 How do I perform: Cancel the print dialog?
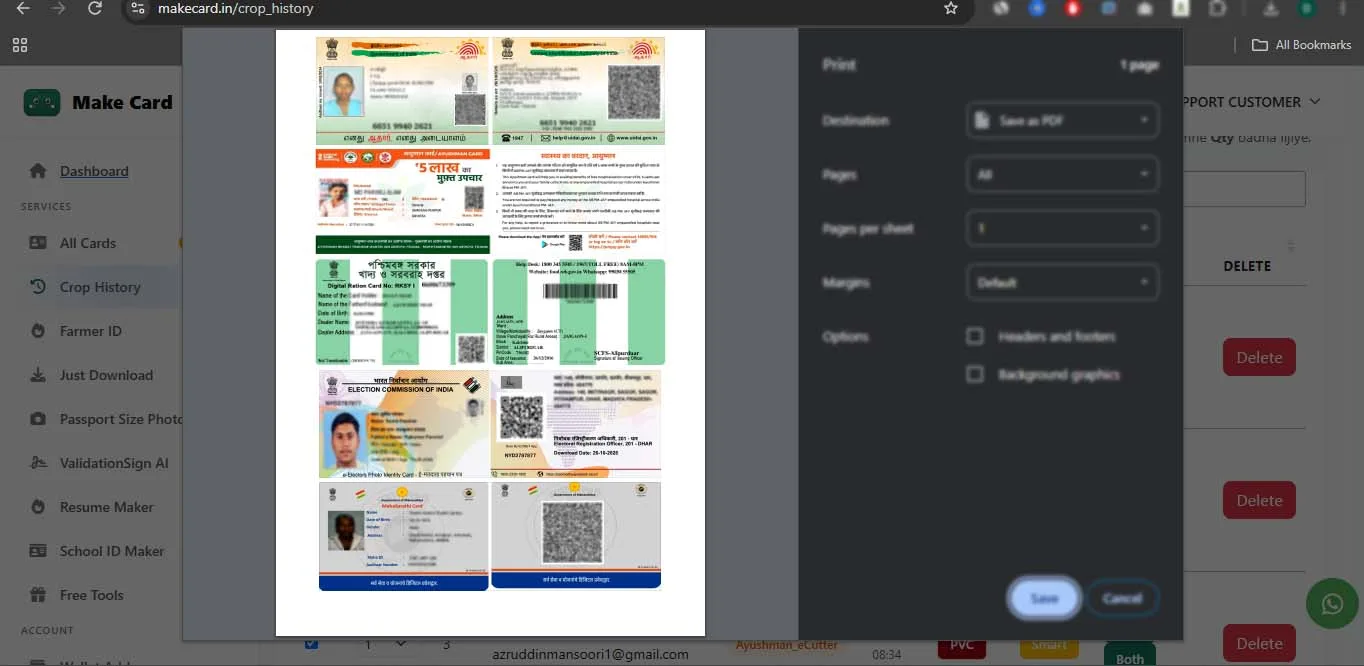(1122, 598)
